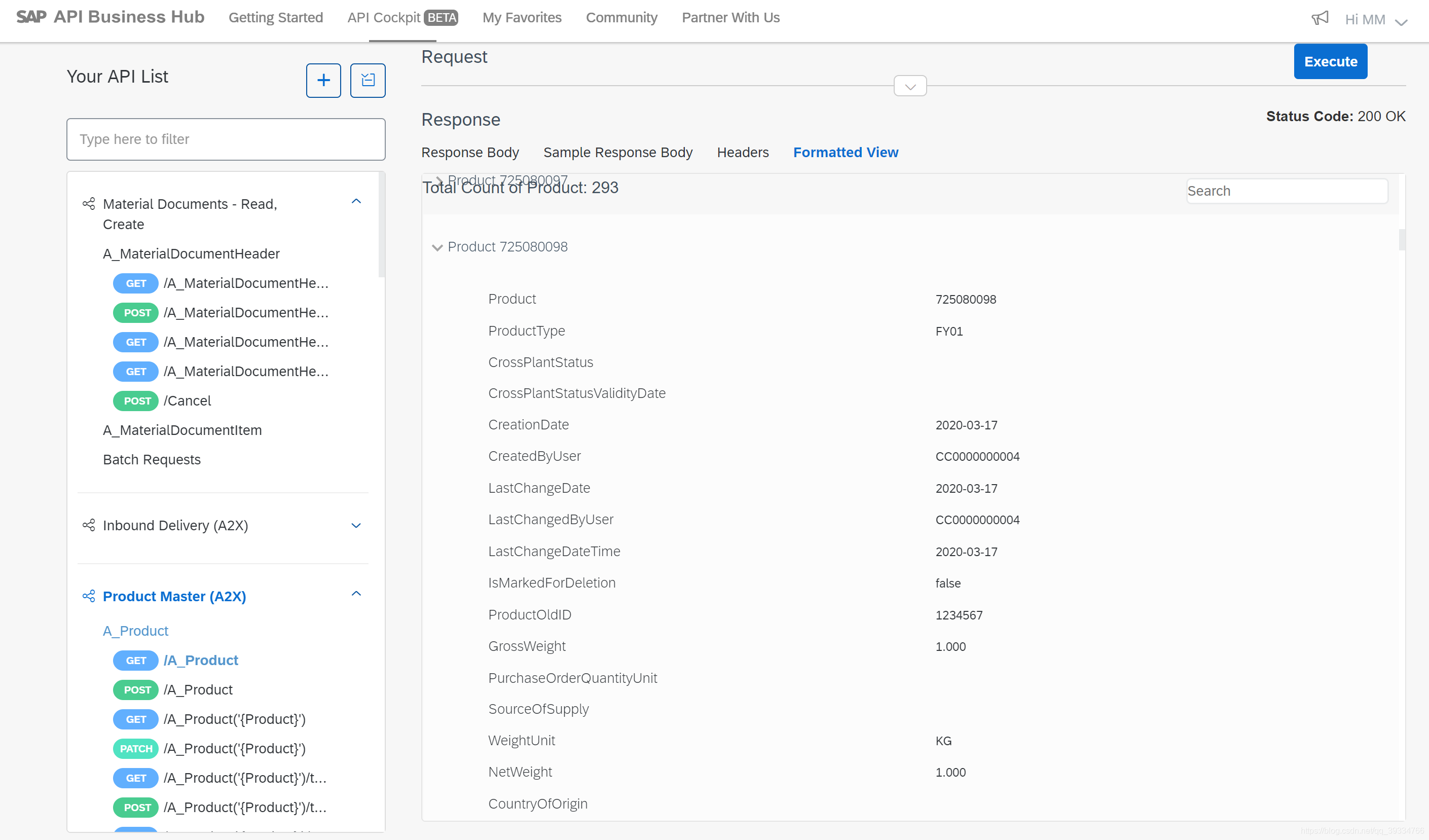Click the response panel vertical scrollbar

1402,240
